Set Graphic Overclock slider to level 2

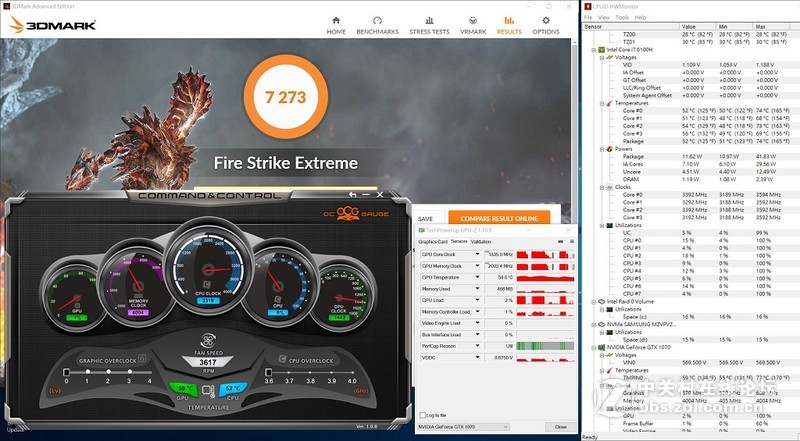(x=108, y=372)
